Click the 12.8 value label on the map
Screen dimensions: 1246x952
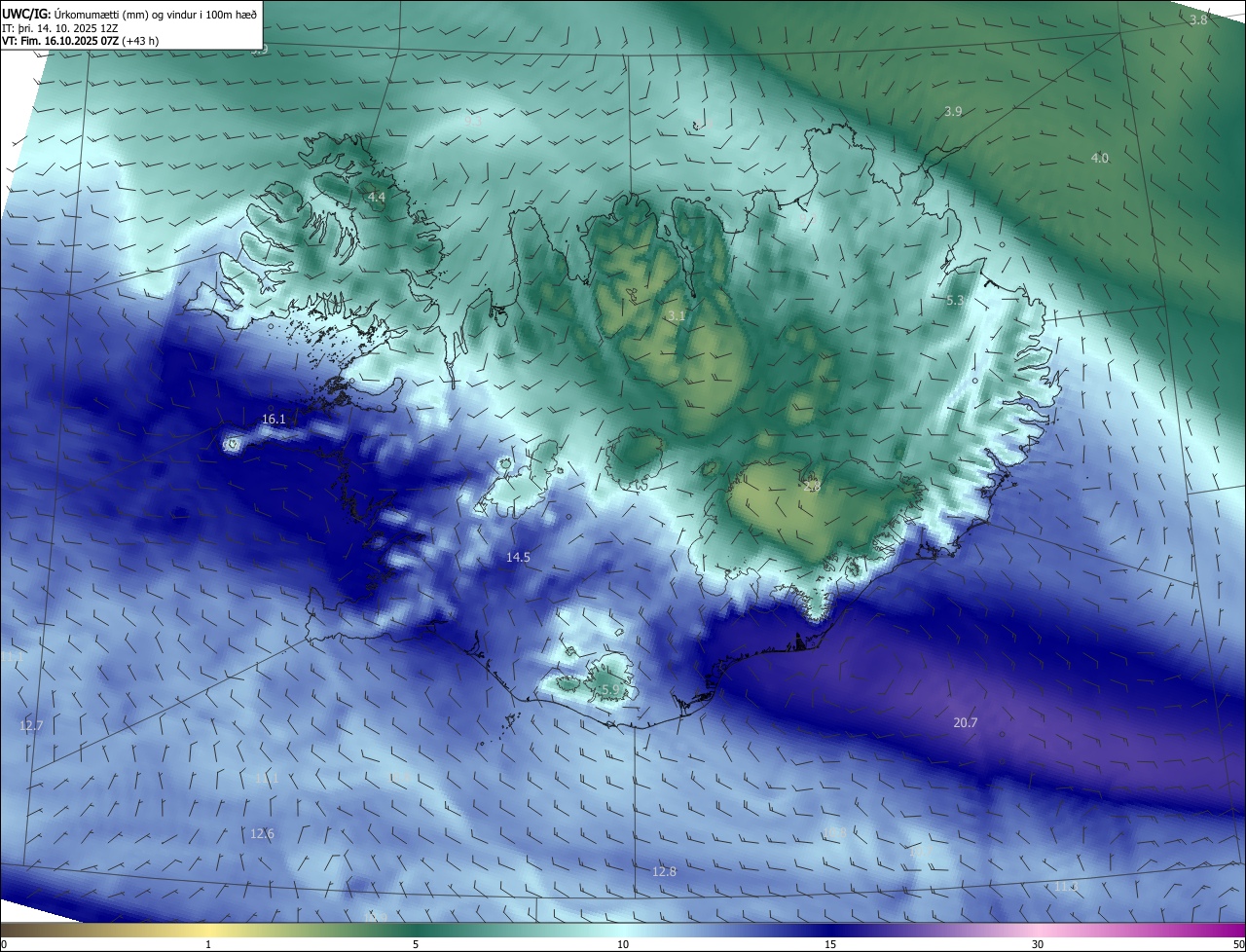click(x=664, y=871)
